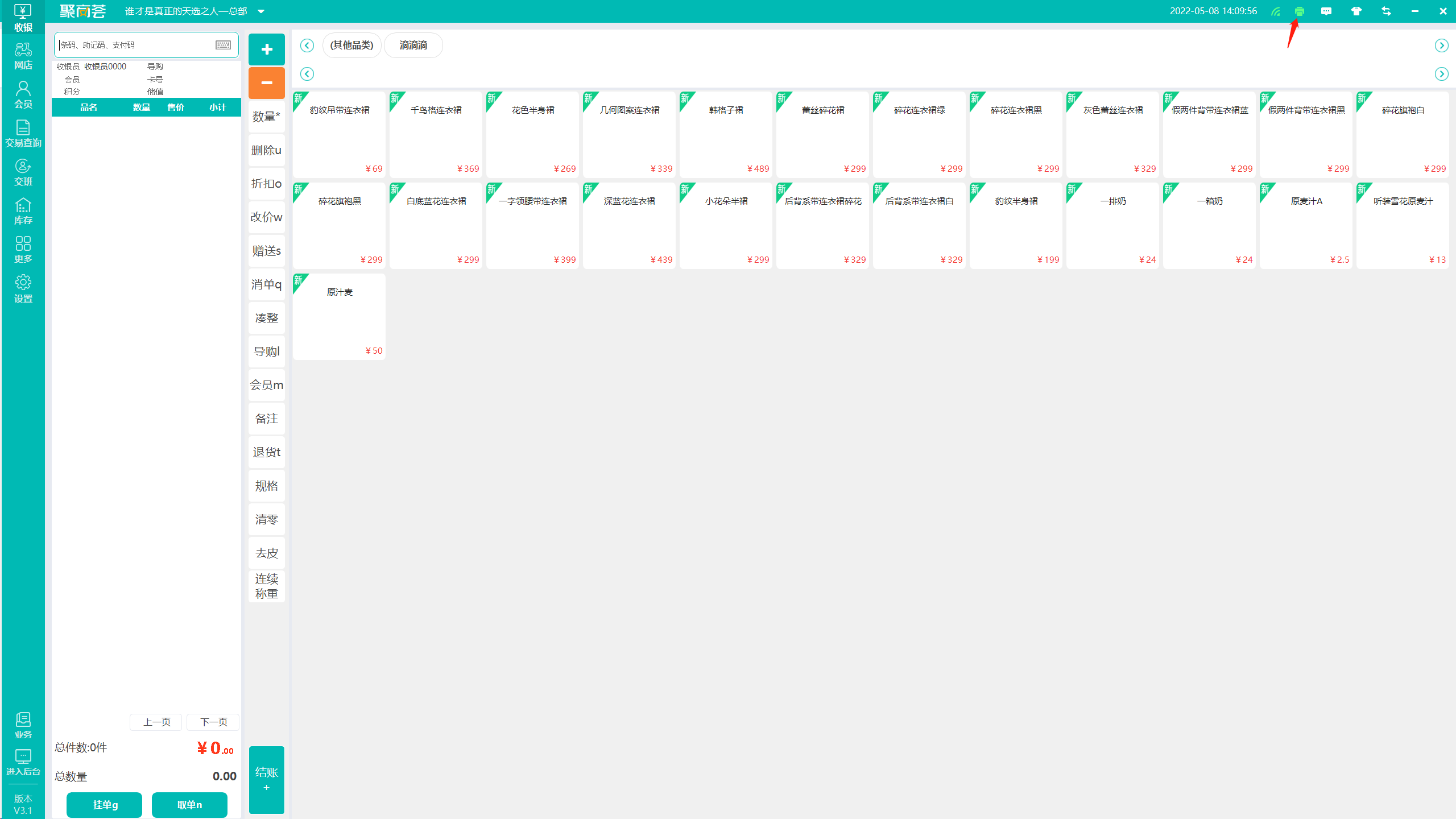Add 豹纹半身裙 product priced ¥199
This screenshot has width=1456, height=819.
[1016, 225]
